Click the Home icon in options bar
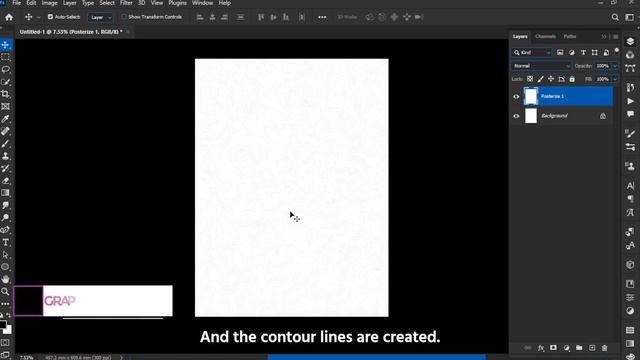The image size is (640, 360). click(x=9, y=17)
